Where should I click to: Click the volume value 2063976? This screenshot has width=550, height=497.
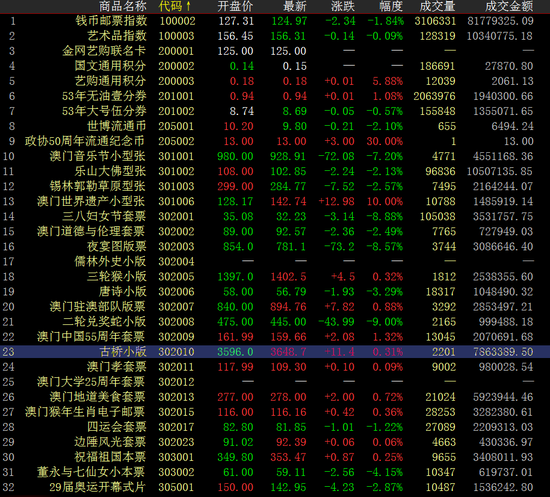coord(434,97)
